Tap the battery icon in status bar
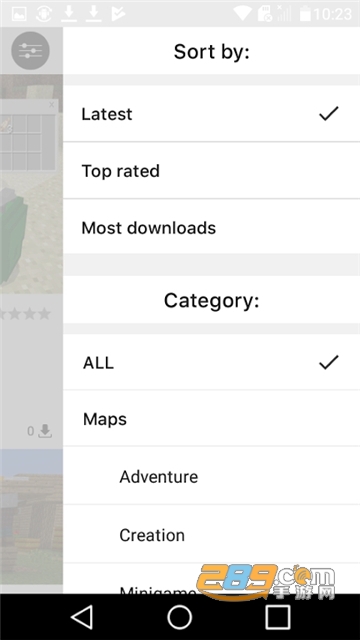 pyautogui.click(x=305, y=14)
